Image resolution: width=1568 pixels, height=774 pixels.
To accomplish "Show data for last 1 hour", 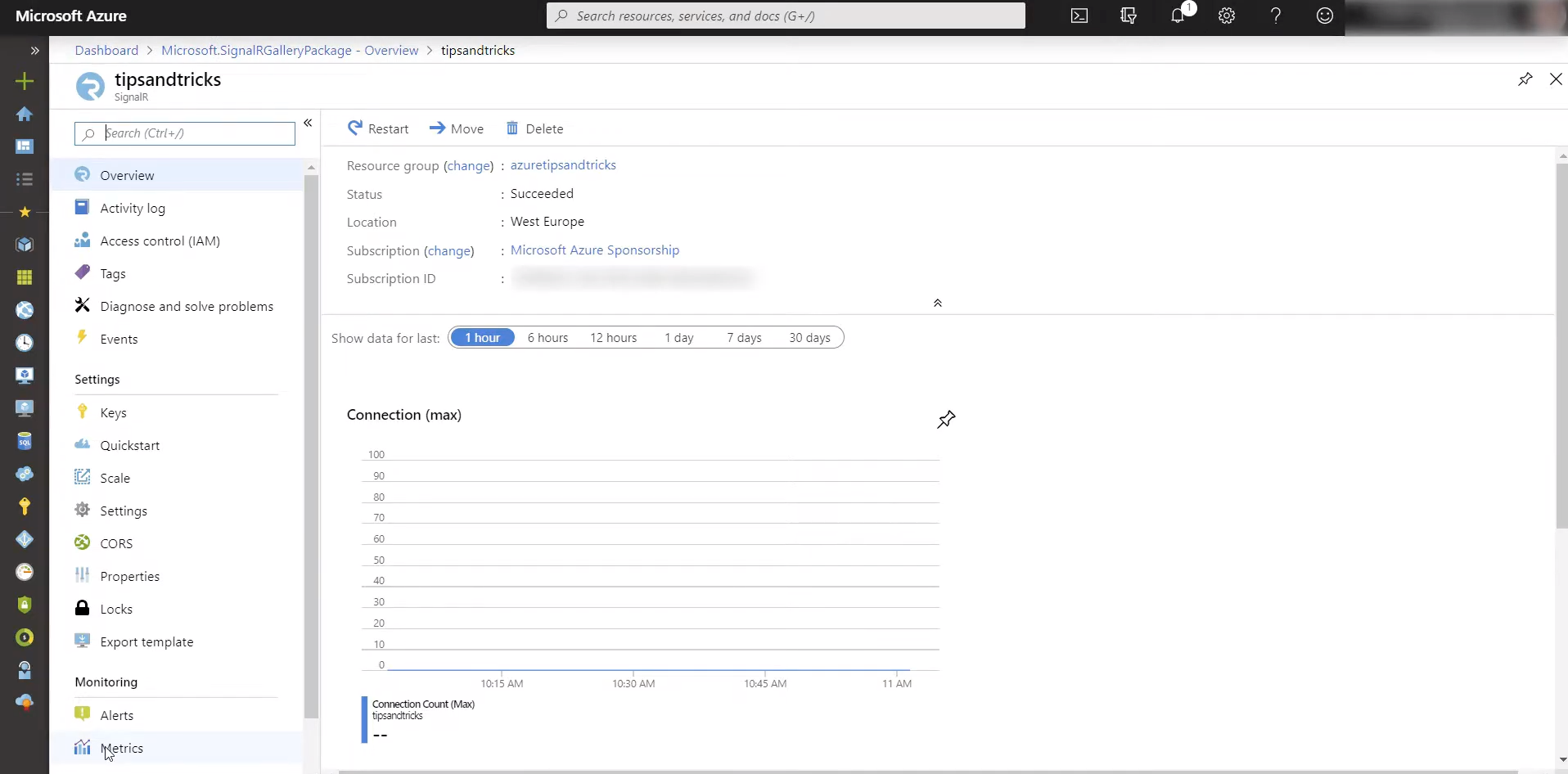I will (482, 338).
